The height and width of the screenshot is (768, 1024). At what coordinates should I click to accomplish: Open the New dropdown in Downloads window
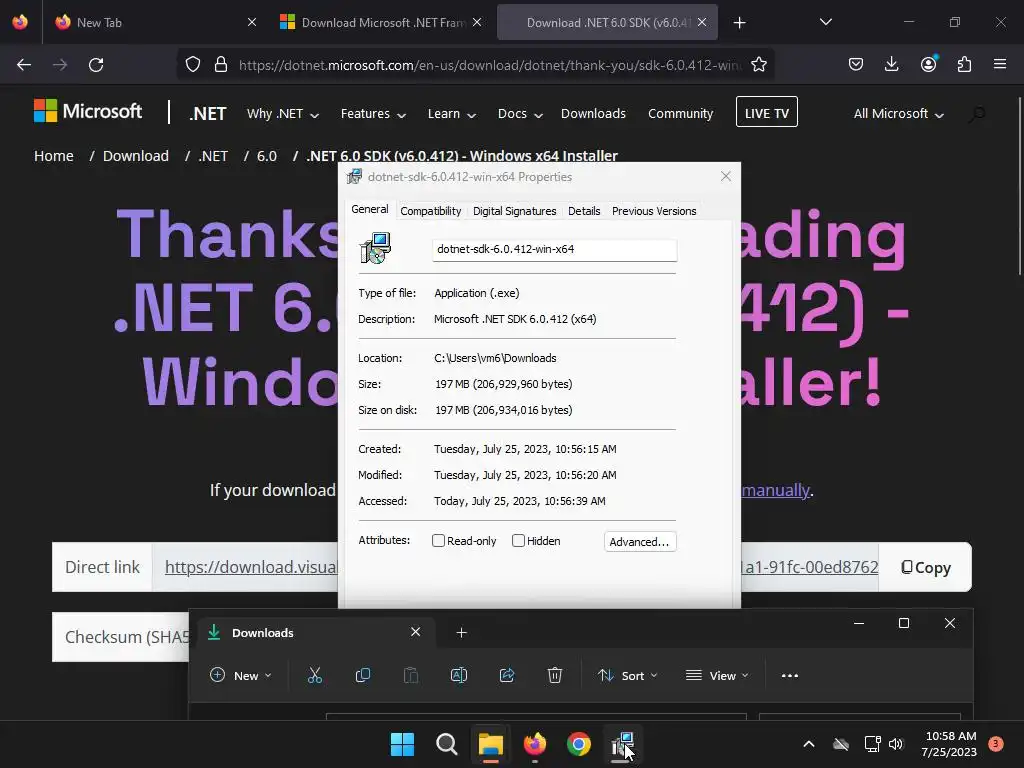pyautogui.click(x=240, y=675)
